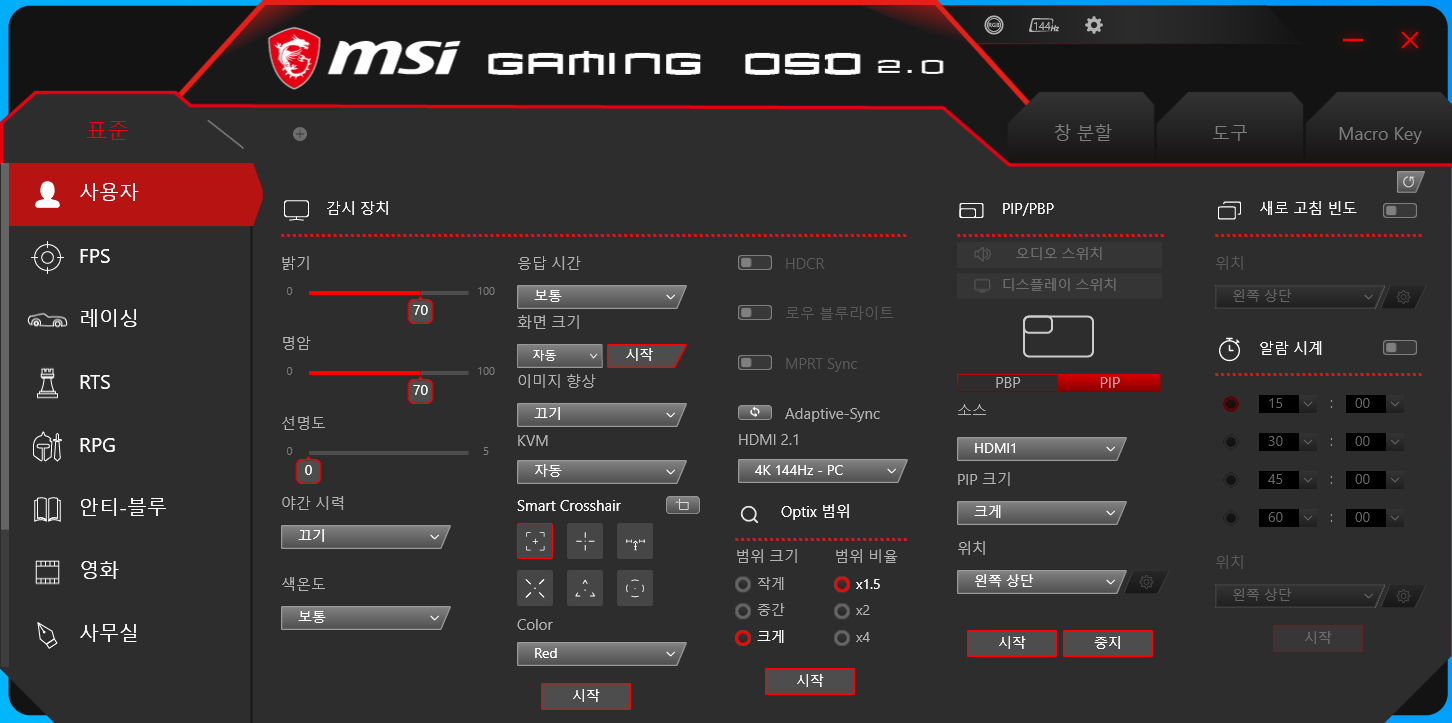Go to the Macro Key tab
The height and width of the screenshot is (723, 1452).
click(1380, 134)
